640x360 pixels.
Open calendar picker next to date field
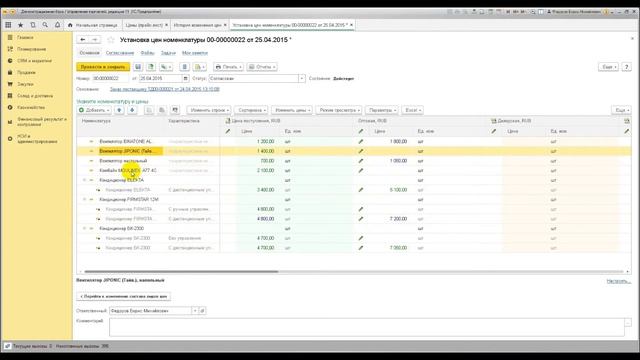point(186,78)
